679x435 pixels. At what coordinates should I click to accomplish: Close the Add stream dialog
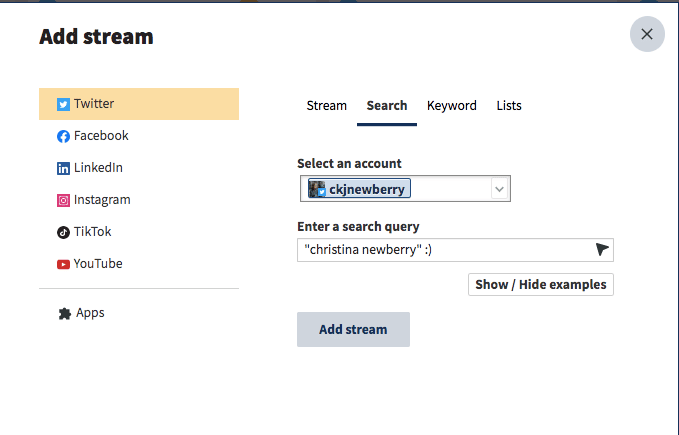tap(647, 34)
